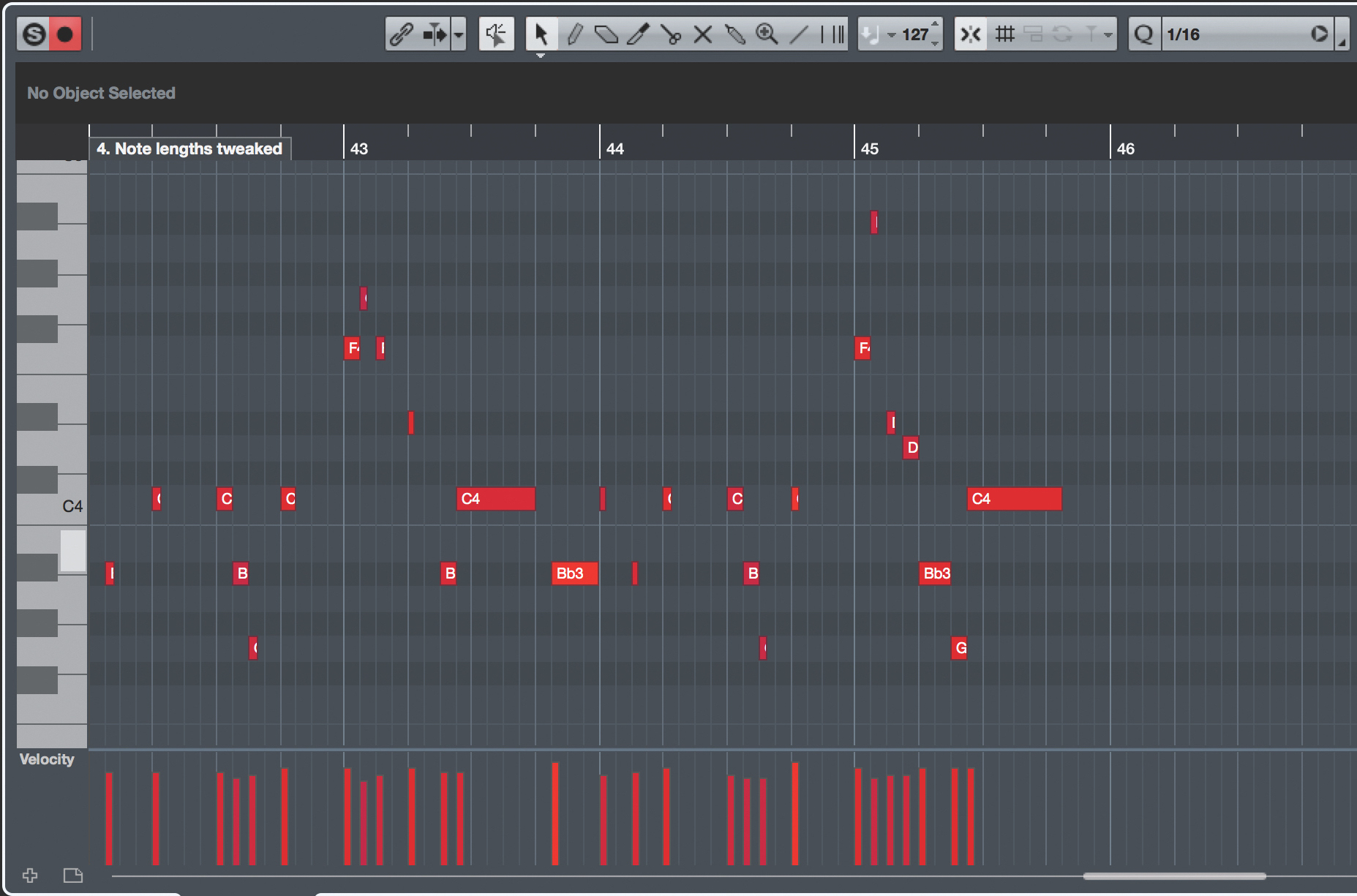Select the Bb3 note in bar 45

pos(935,573)
